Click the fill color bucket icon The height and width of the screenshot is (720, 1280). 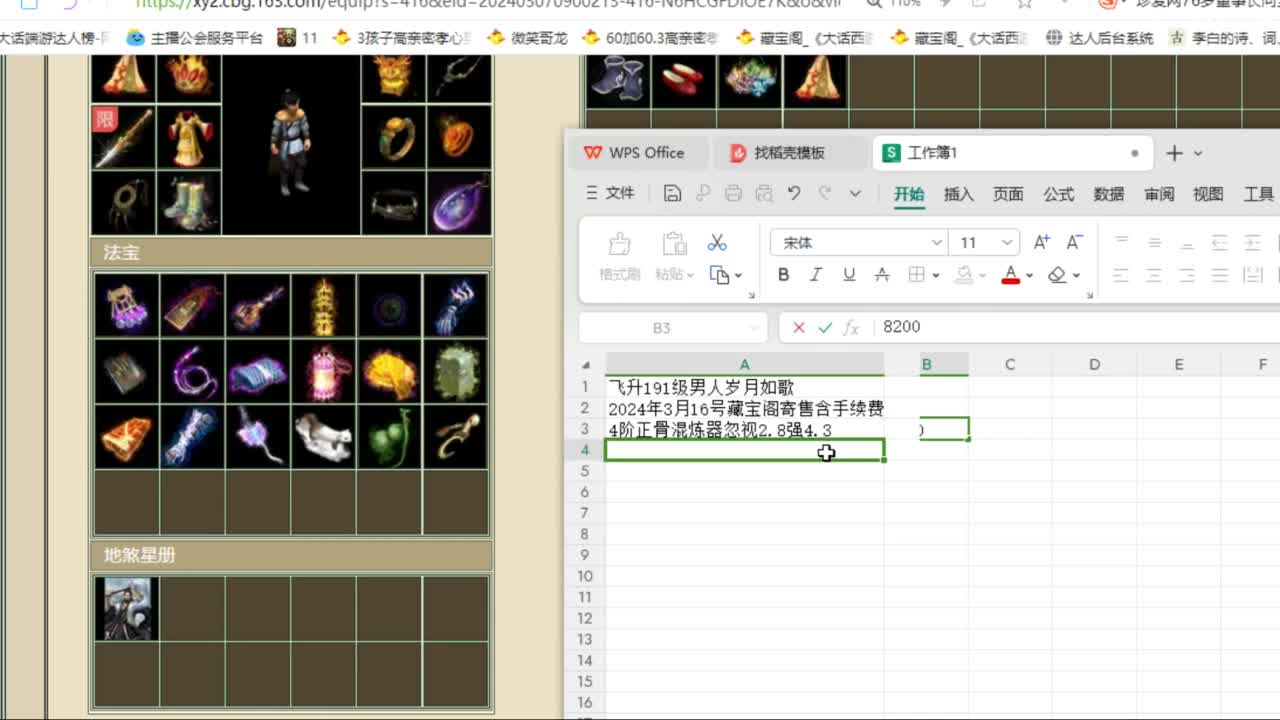tap(964, 275)
